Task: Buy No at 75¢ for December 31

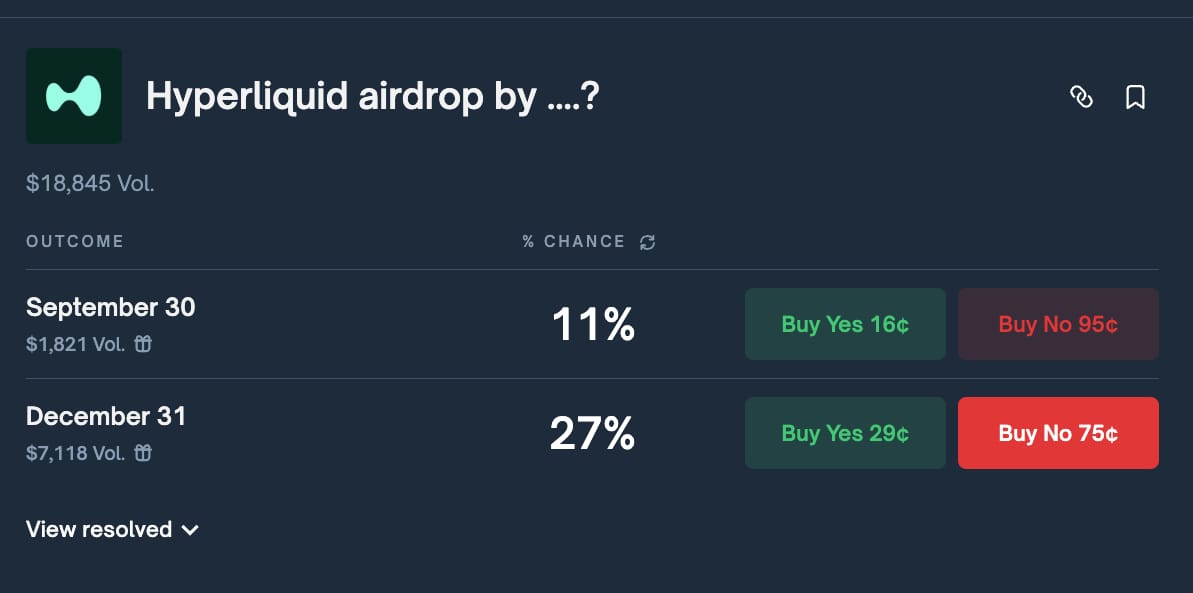Action: pos(1058,432)
